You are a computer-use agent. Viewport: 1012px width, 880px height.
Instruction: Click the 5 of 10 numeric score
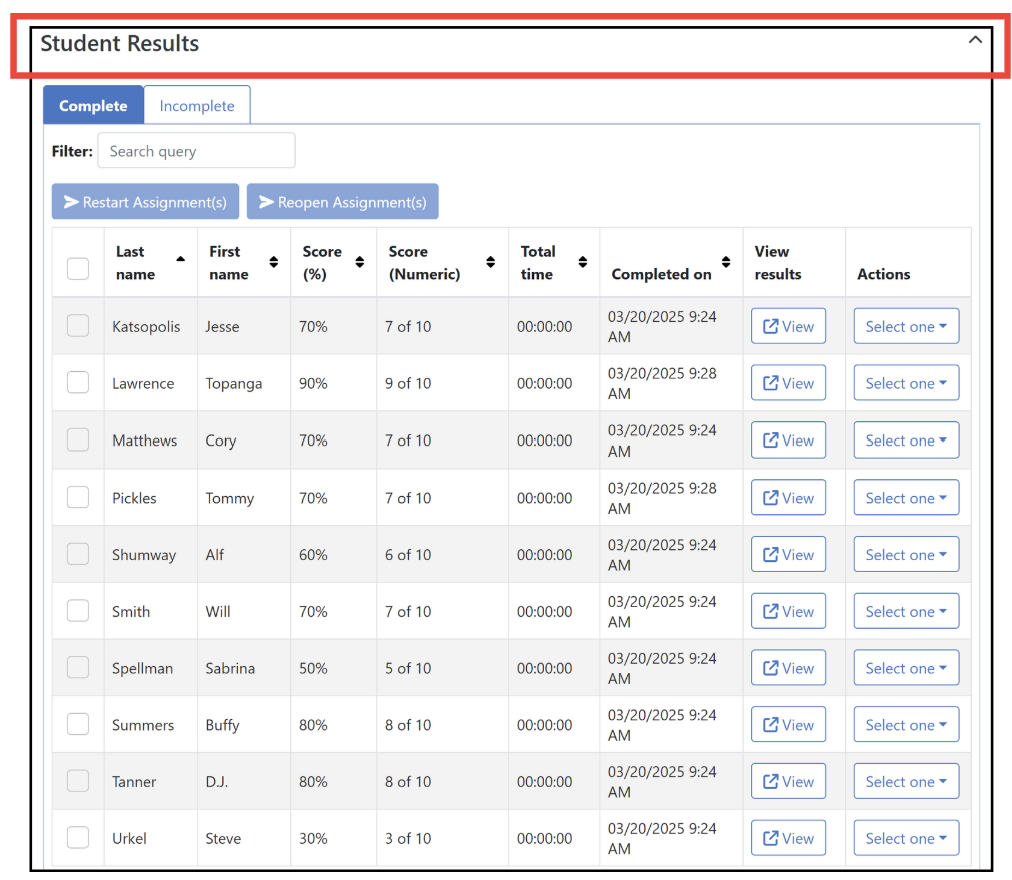tap(408, 668)
